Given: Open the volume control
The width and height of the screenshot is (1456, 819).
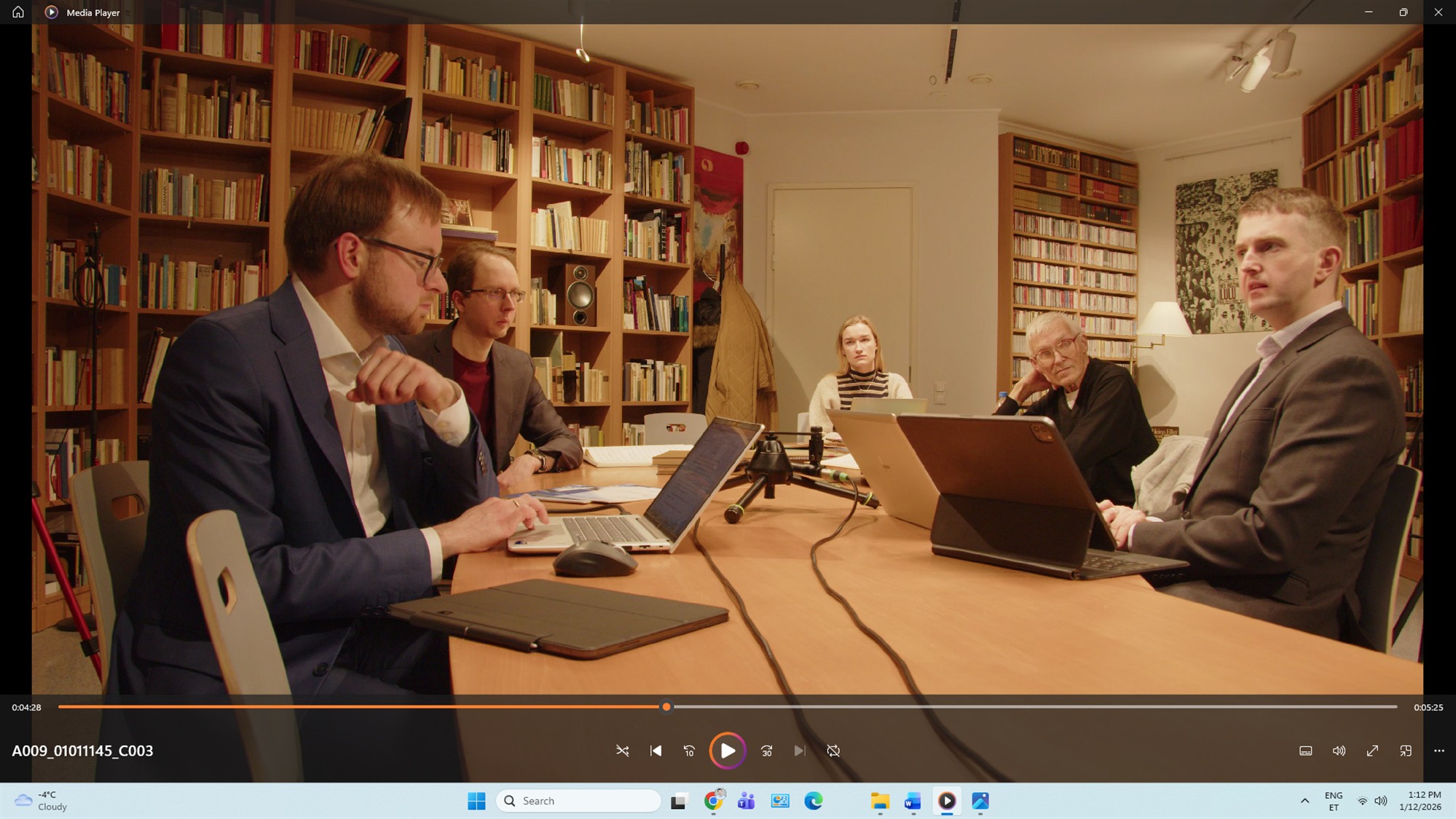Looking at the screenshot, I should (1339, 751).
